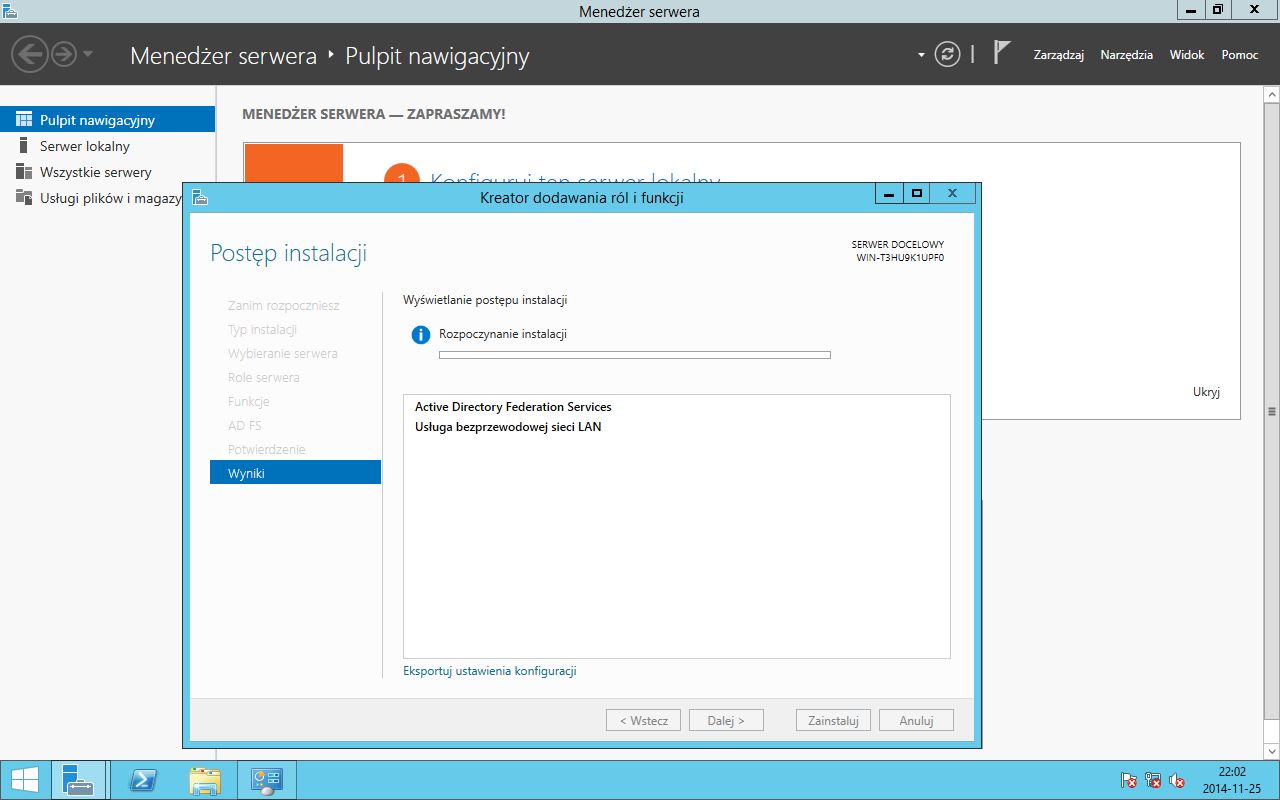This screenshot has width=1280, height=800.
Task: Maximize the Kreator dodawania ról wizard window
Action: [x=916, y=194]
